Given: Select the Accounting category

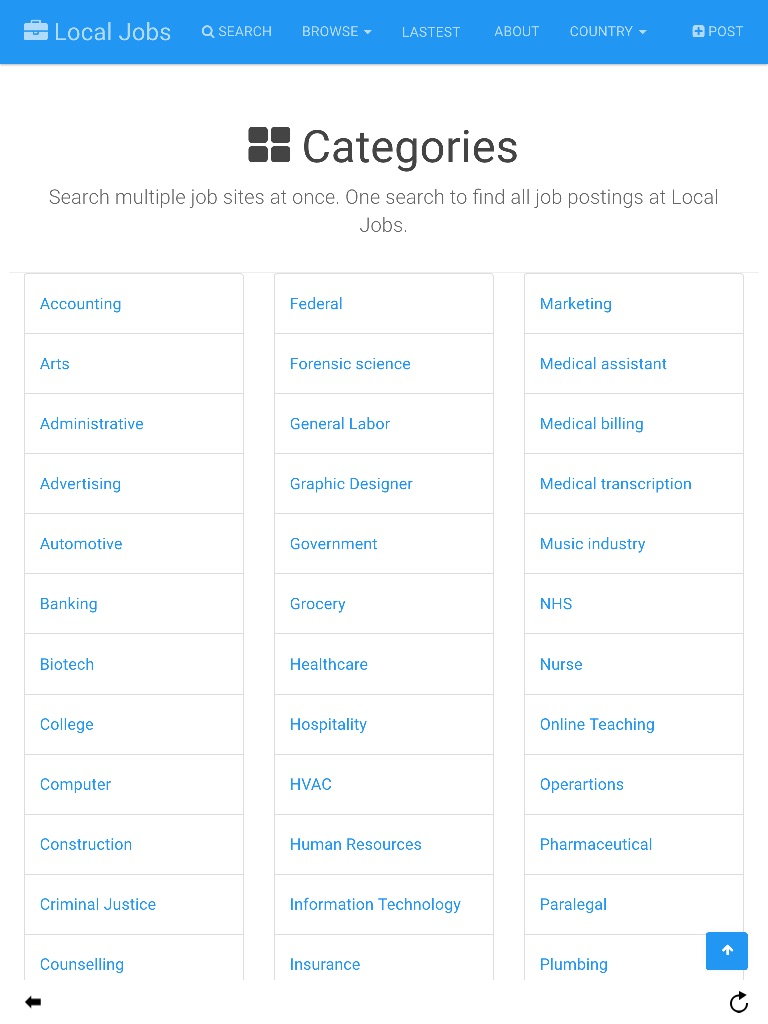Looking at the screenshot, I should 81,304.
